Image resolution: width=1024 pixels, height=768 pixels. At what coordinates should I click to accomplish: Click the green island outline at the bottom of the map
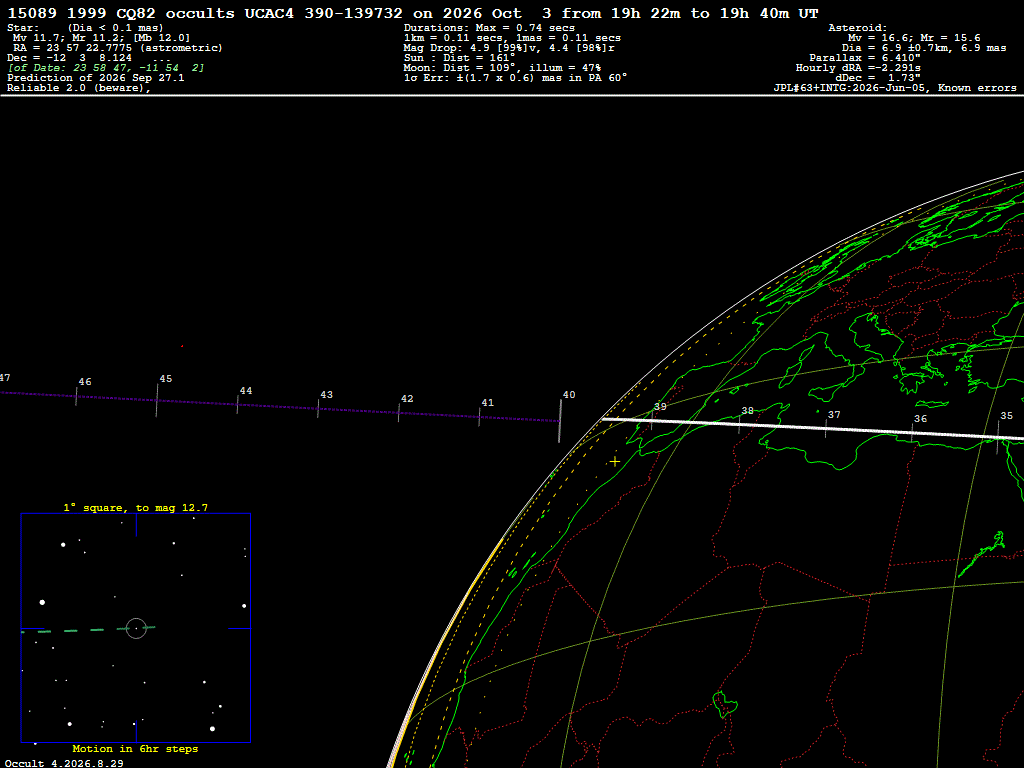click(724, 705)
